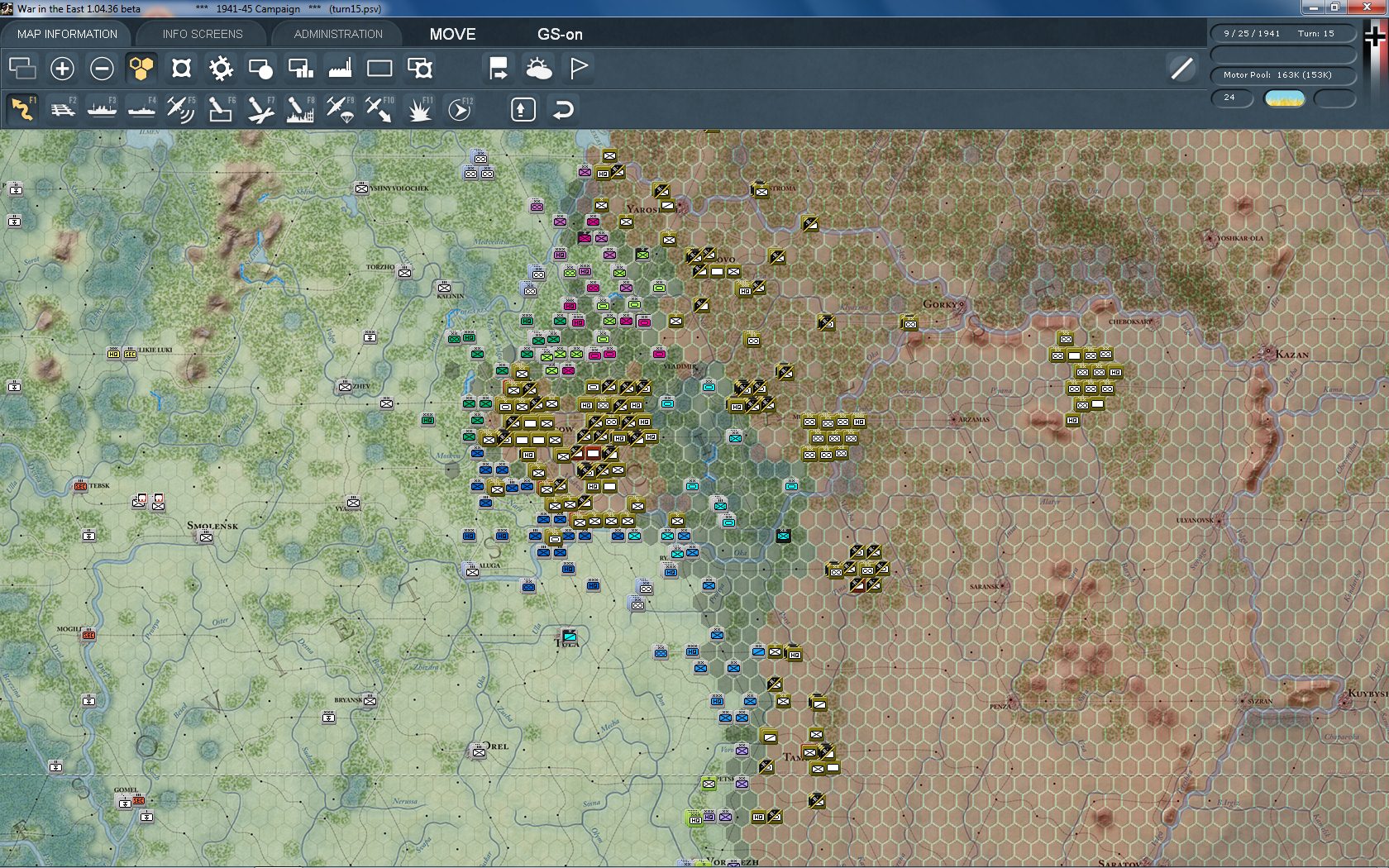Click the Penza town label on the map
This screenshot has height=868, width=1389.
coord(999,707)
